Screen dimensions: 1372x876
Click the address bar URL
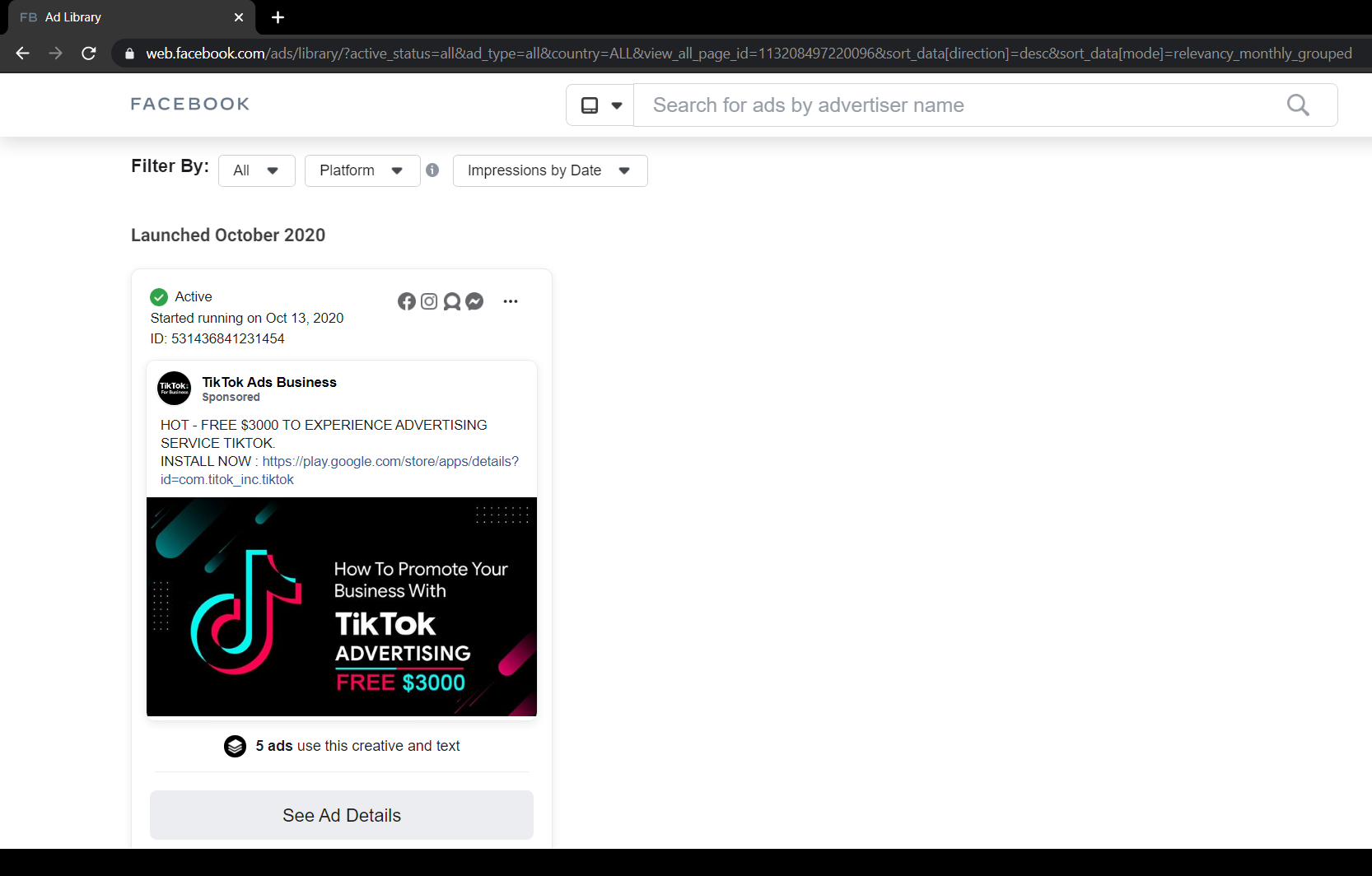pyautogui.click(x=749, y=54)
